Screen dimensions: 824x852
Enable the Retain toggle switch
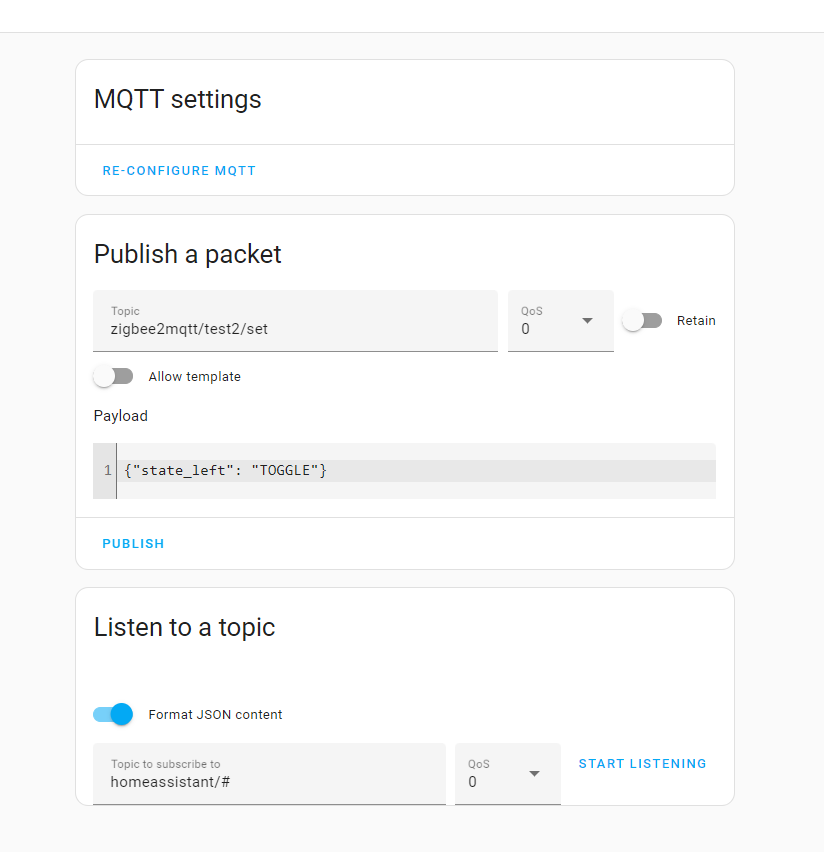(x=642, y=321)
